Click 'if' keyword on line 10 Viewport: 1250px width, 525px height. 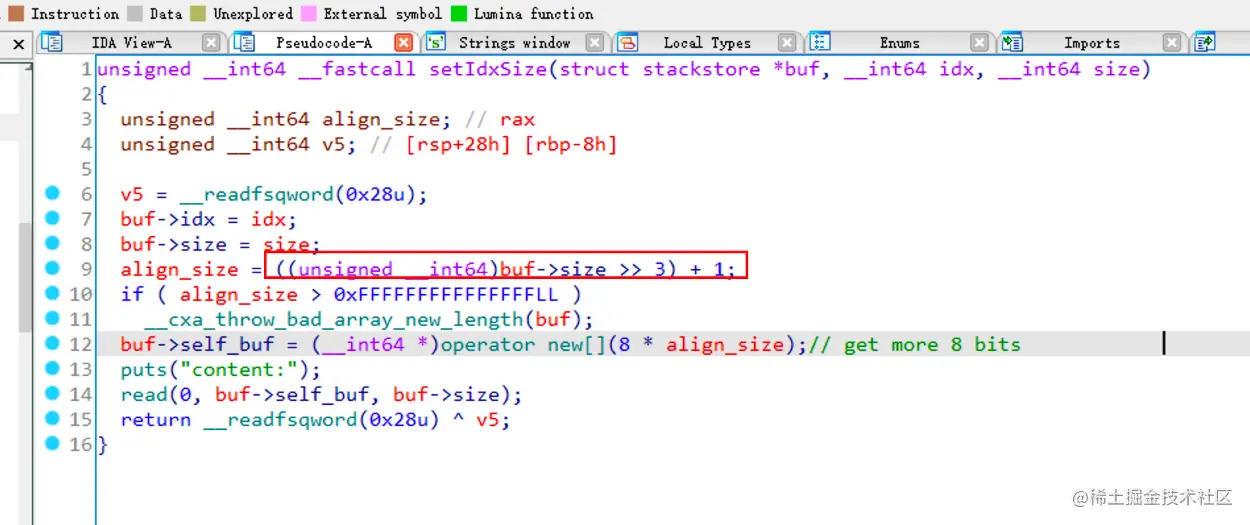tap(132, 294)
